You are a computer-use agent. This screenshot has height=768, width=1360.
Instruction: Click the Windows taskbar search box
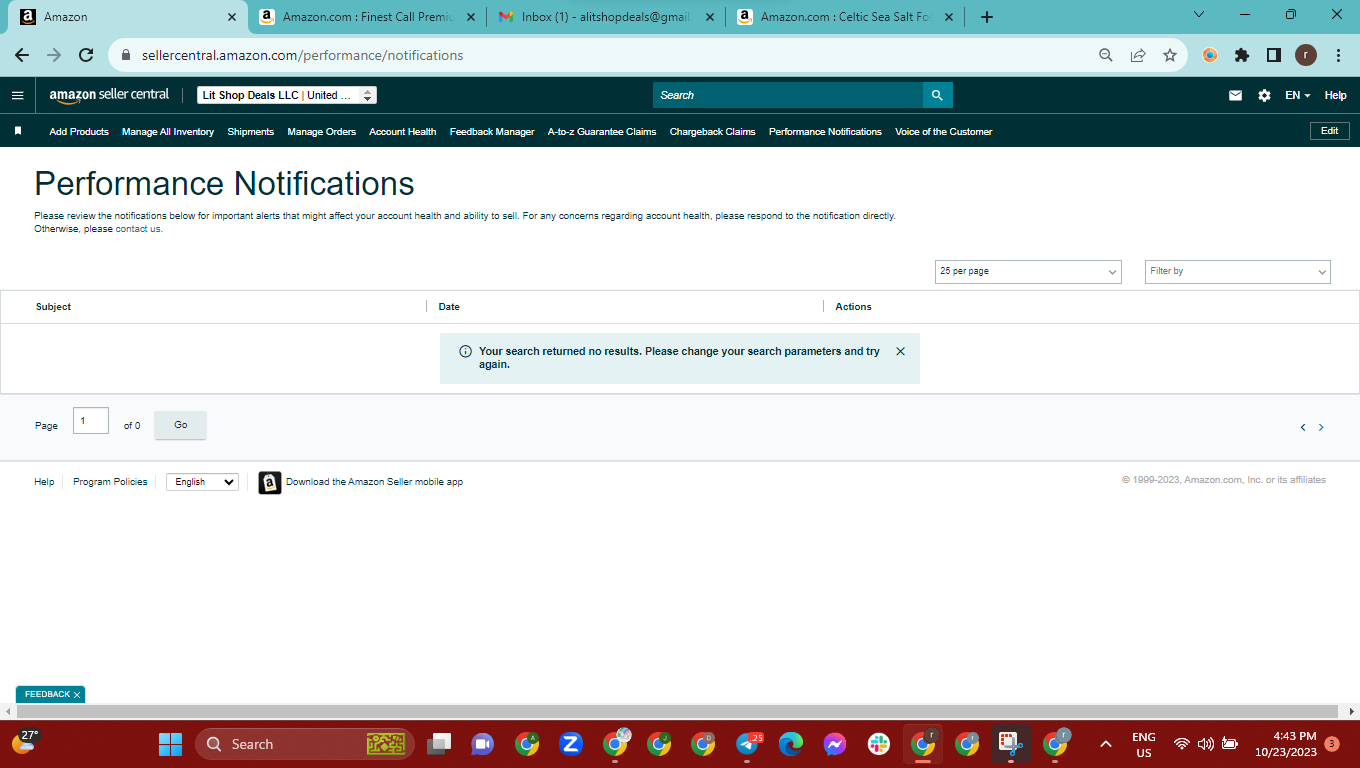click(x=305, y=744)
